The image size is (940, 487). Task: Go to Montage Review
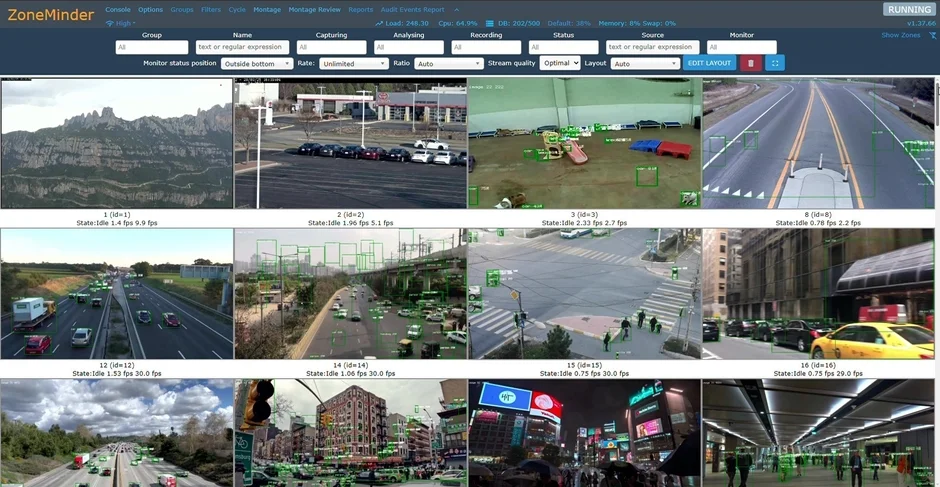point(314,9)
